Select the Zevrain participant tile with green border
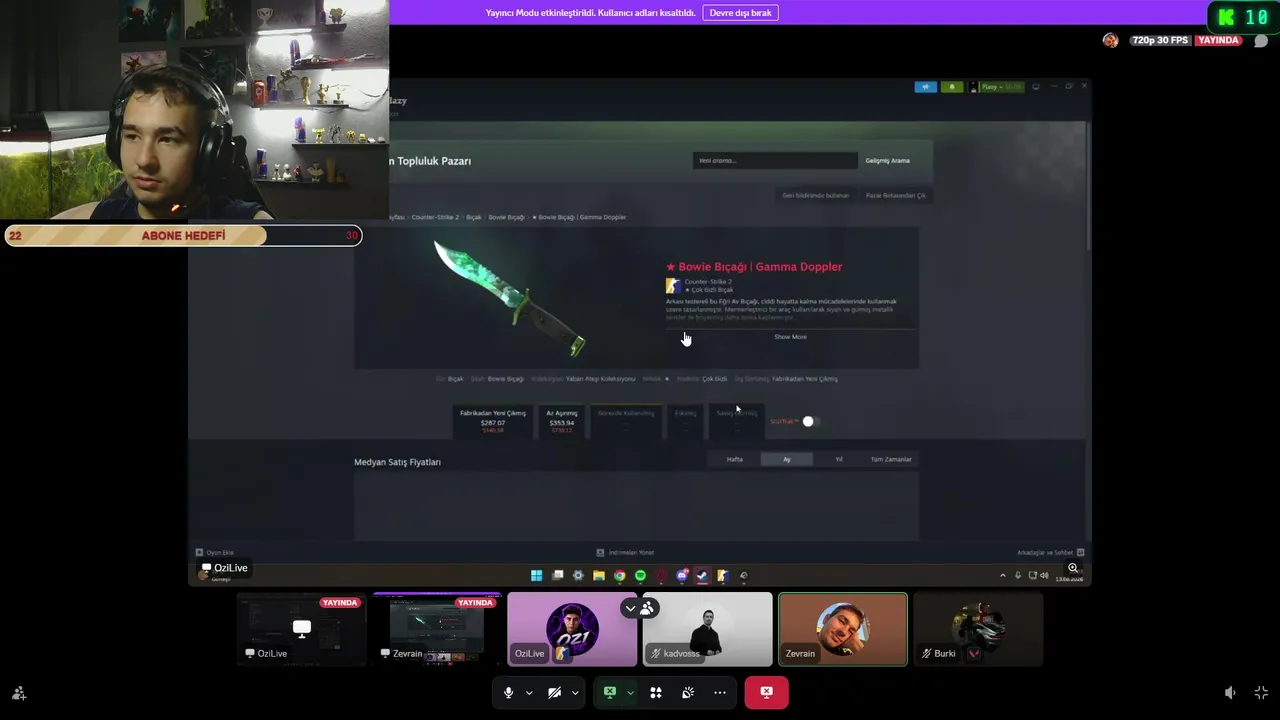Viewport: 1280px width, 720px height. click(843, 629)
